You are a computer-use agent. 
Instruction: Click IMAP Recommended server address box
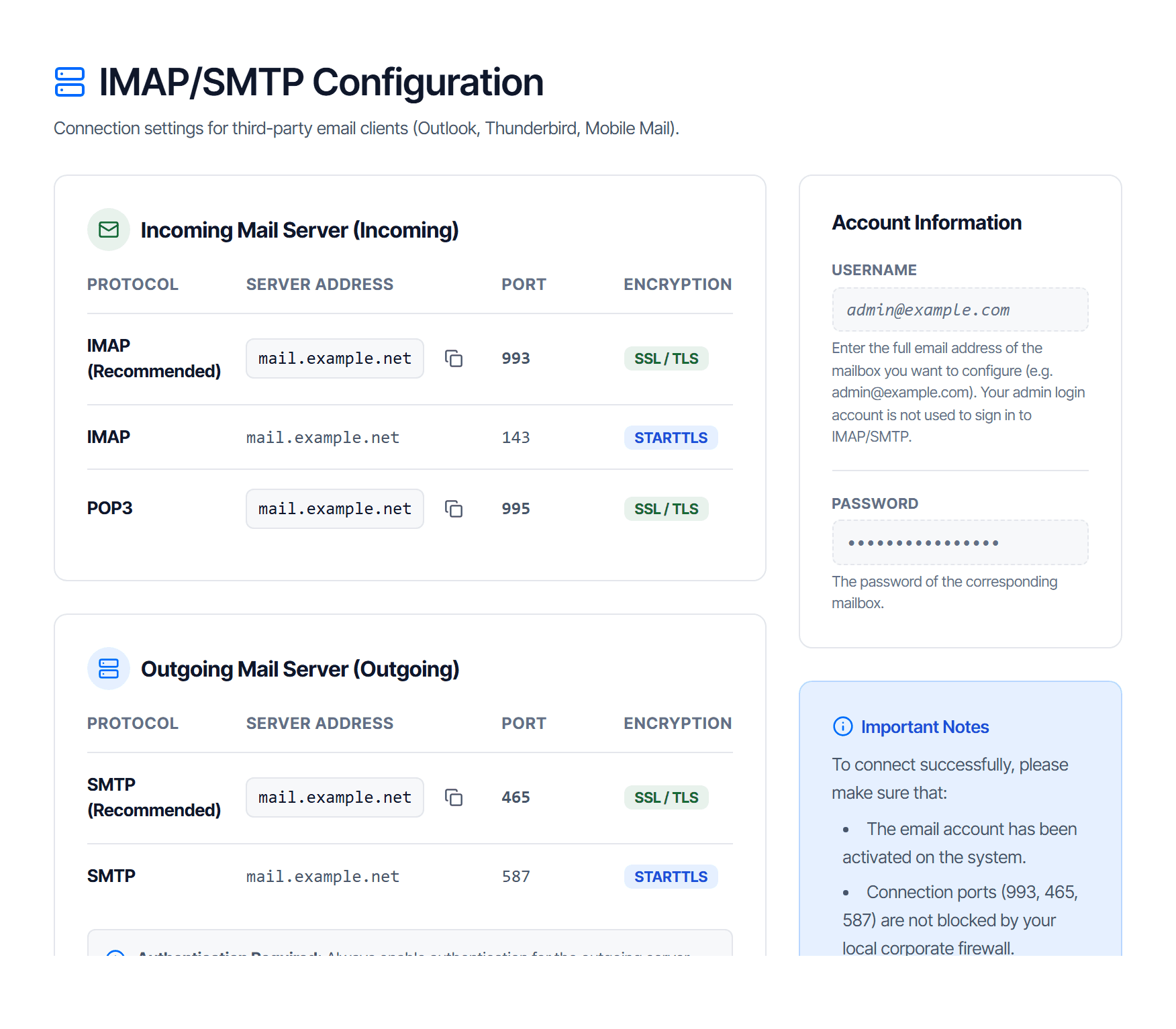[x=335, y=358]
